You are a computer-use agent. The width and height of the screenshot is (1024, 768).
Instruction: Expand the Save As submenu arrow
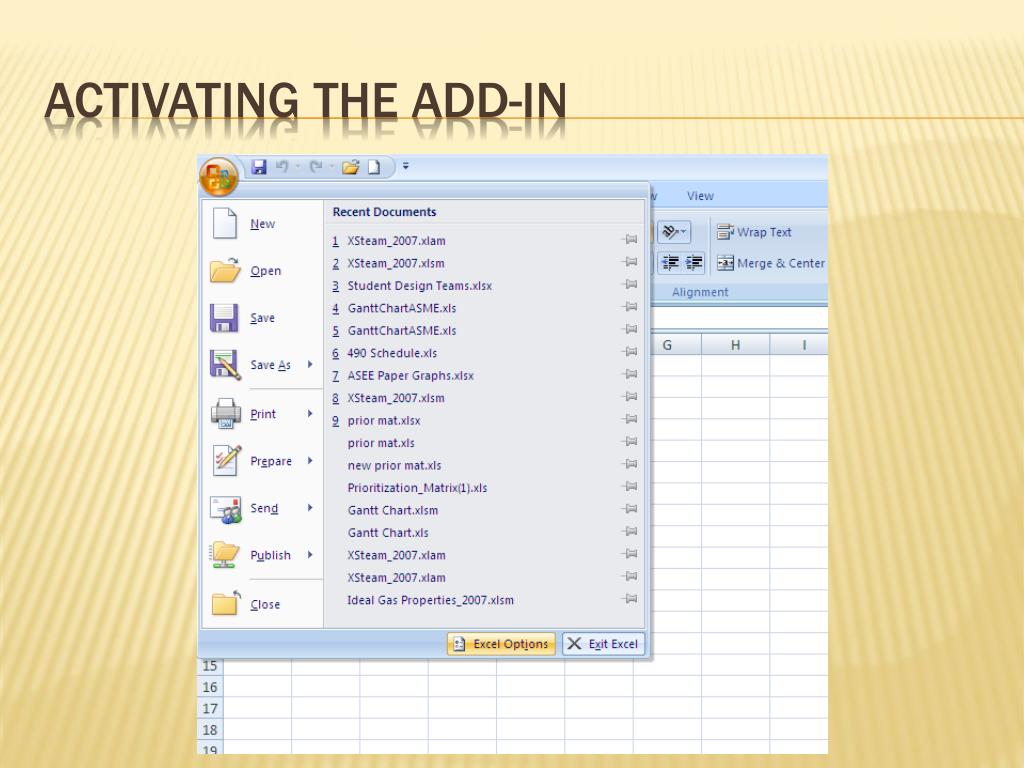[310, 364]
